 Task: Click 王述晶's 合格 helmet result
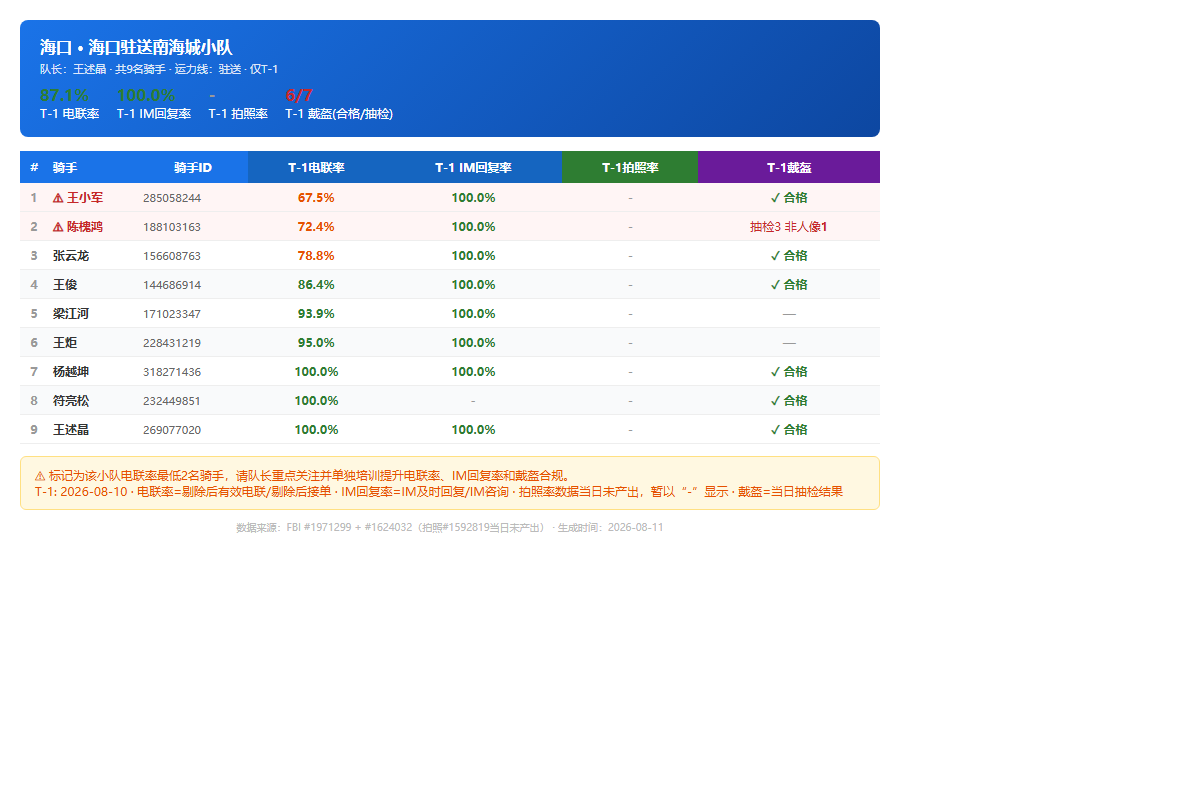pos(789,430)
